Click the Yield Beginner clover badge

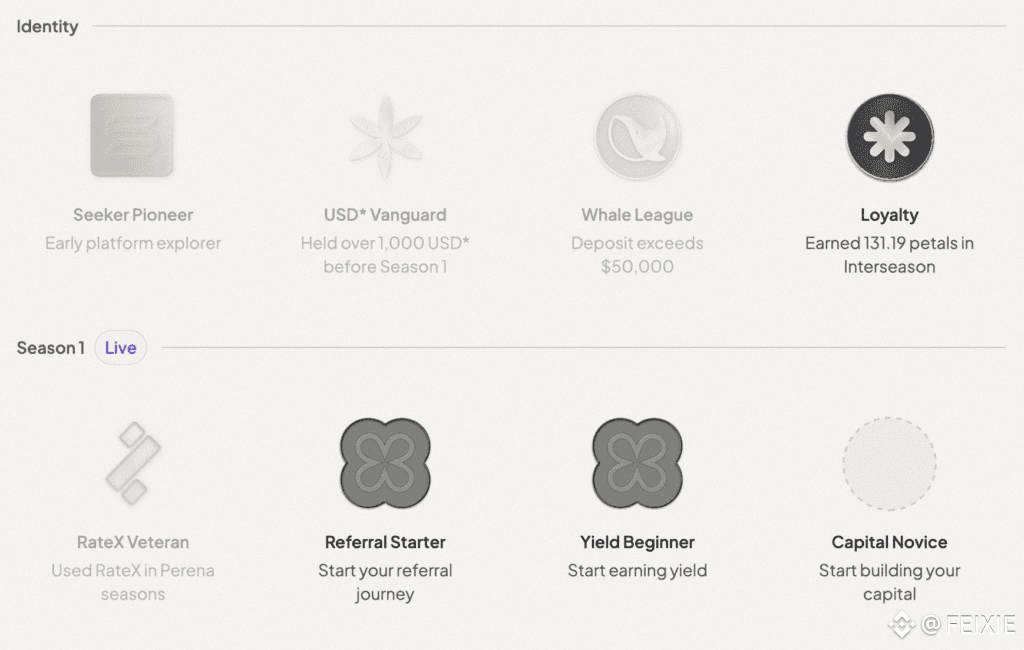point(637,463)
